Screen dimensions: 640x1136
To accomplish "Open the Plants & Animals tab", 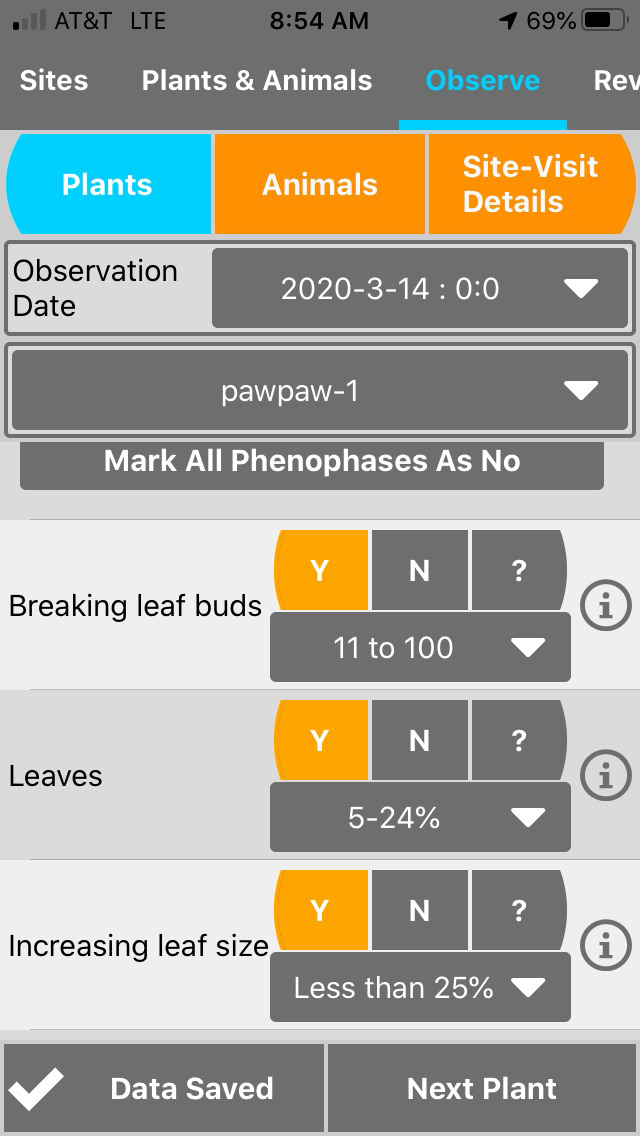I will (x=257, y=81).
